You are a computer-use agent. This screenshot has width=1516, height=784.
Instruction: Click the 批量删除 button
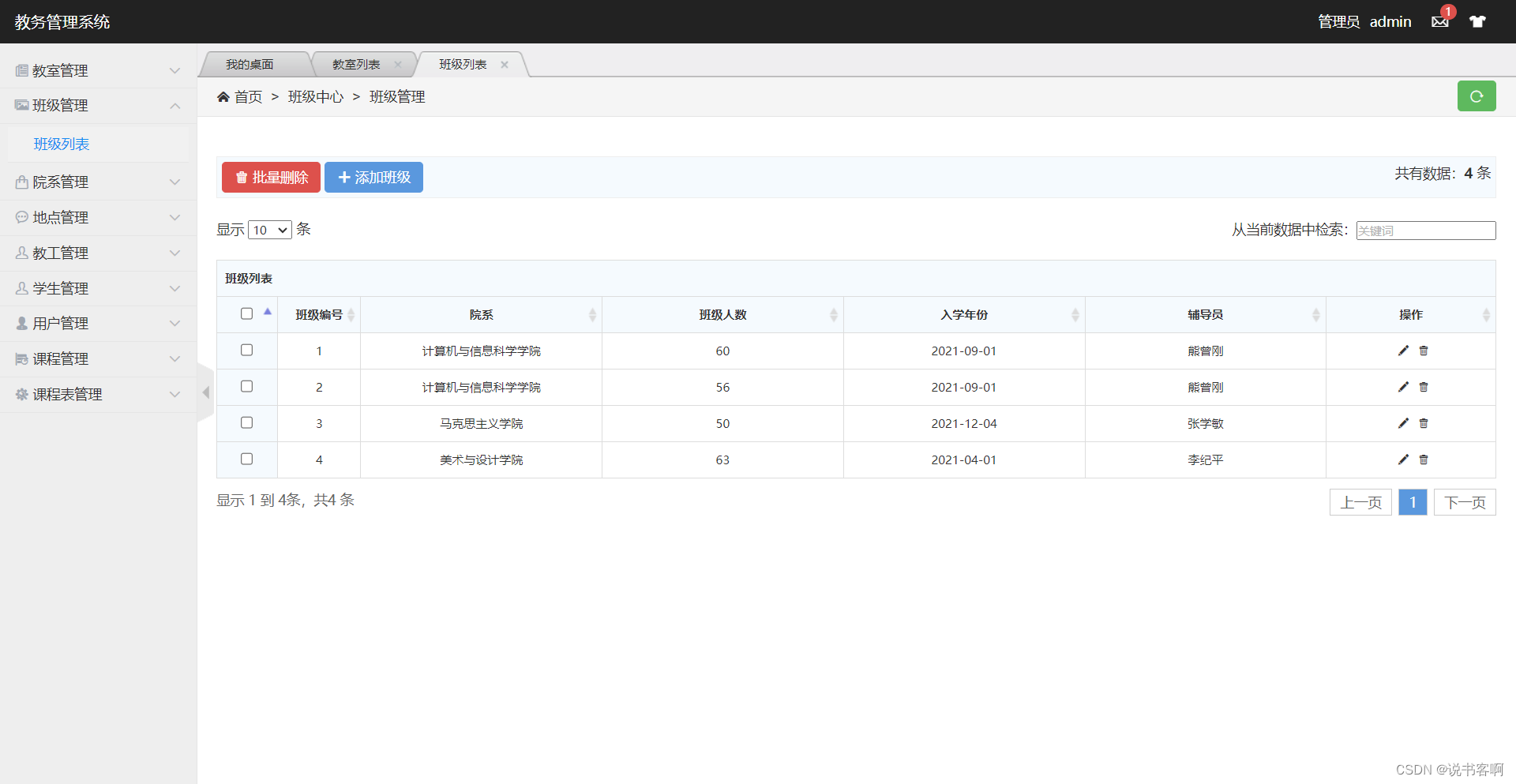pyautogui.click(x=271, y=178)
